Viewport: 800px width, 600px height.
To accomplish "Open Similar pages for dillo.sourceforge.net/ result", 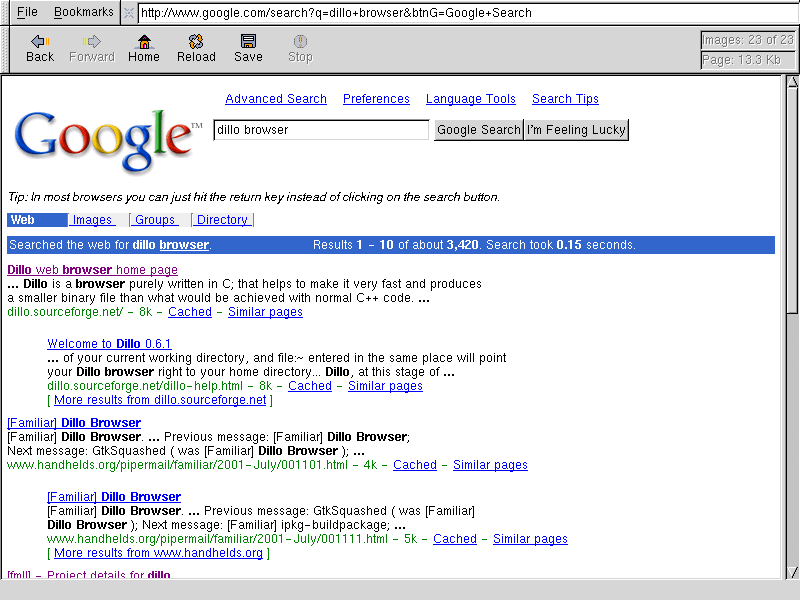I will [x=265, y=312].
